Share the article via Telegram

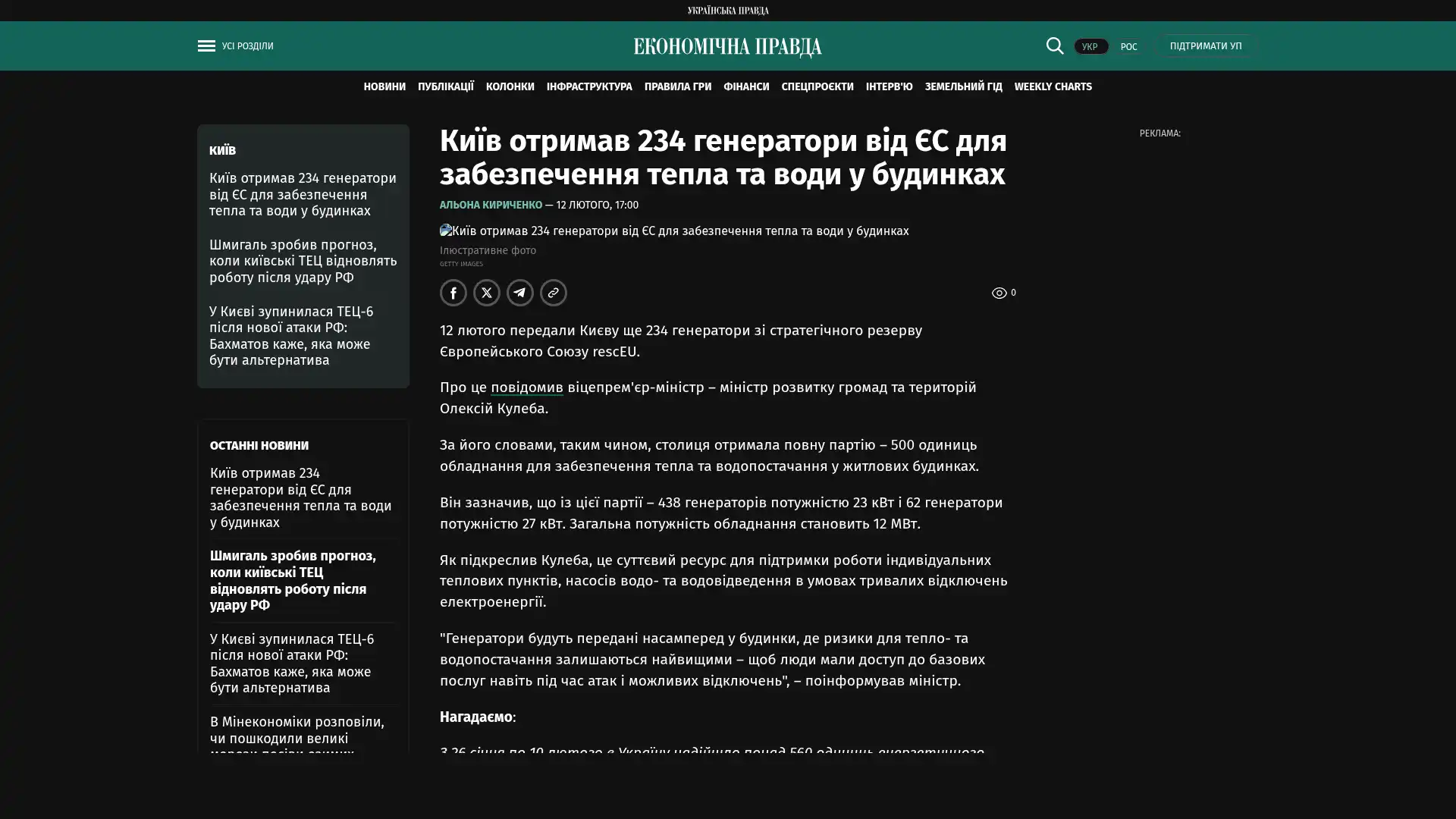[x=519, y=293]
